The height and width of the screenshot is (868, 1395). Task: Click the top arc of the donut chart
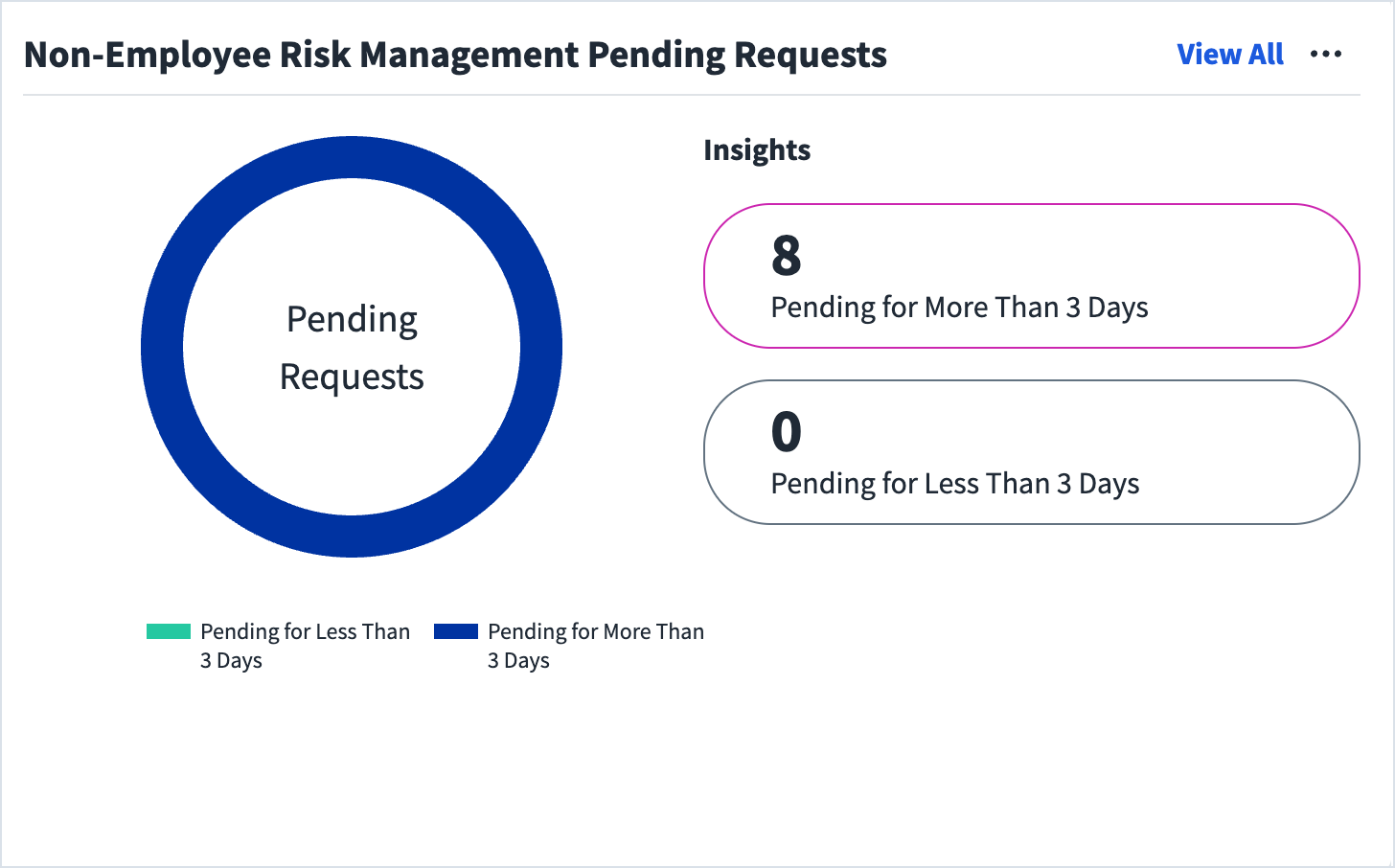point(352,157)
